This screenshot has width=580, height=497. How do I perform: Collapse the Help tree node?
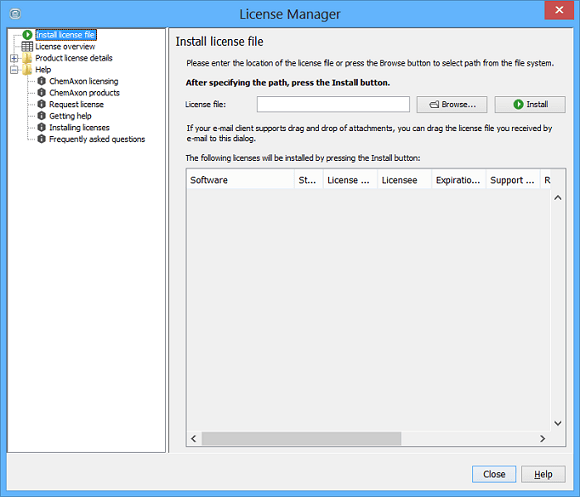(x=14, y=70)
